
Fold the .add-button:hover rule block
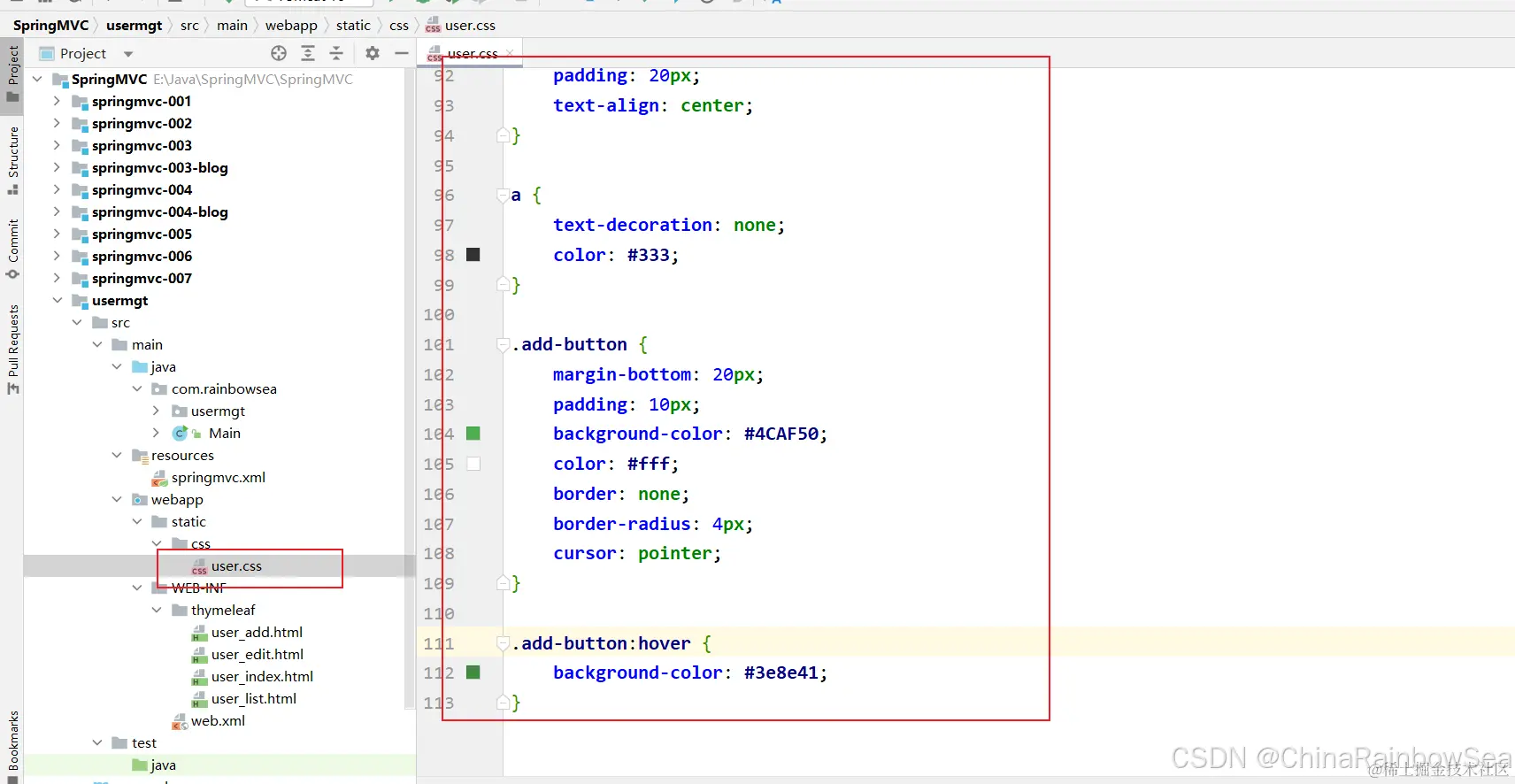point(503,643)
